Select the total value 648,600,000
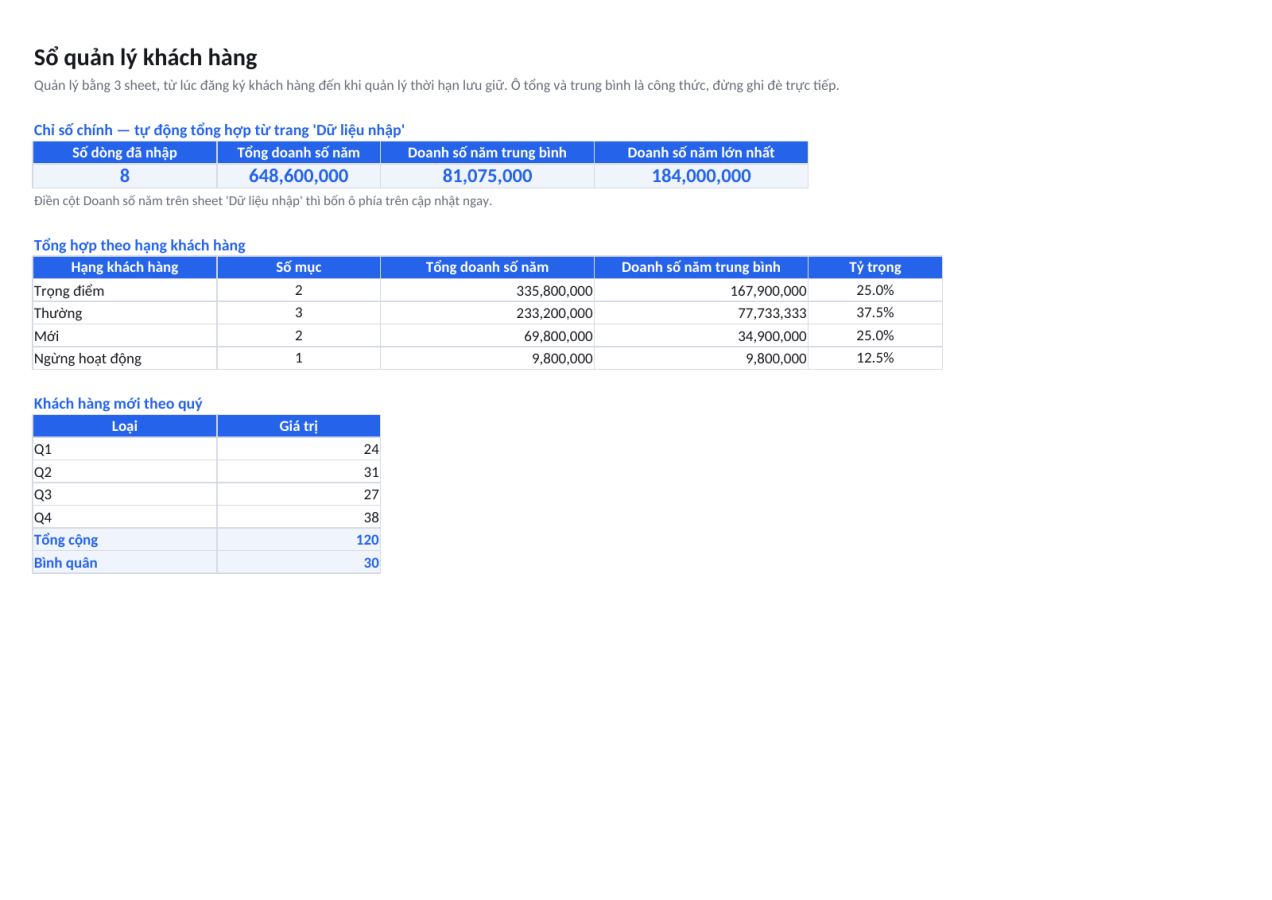Viewport: 1272px width, 900px height. click(x=299, y=176)
